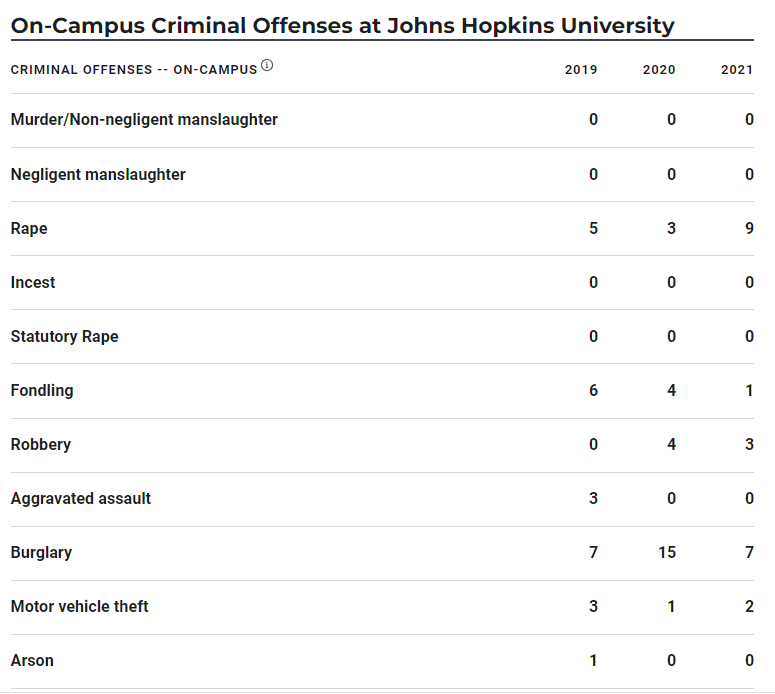Click the Fondling value 6 for 2019
The height and width of the screenshot is (694, 775).
click(x=593, y=390)
